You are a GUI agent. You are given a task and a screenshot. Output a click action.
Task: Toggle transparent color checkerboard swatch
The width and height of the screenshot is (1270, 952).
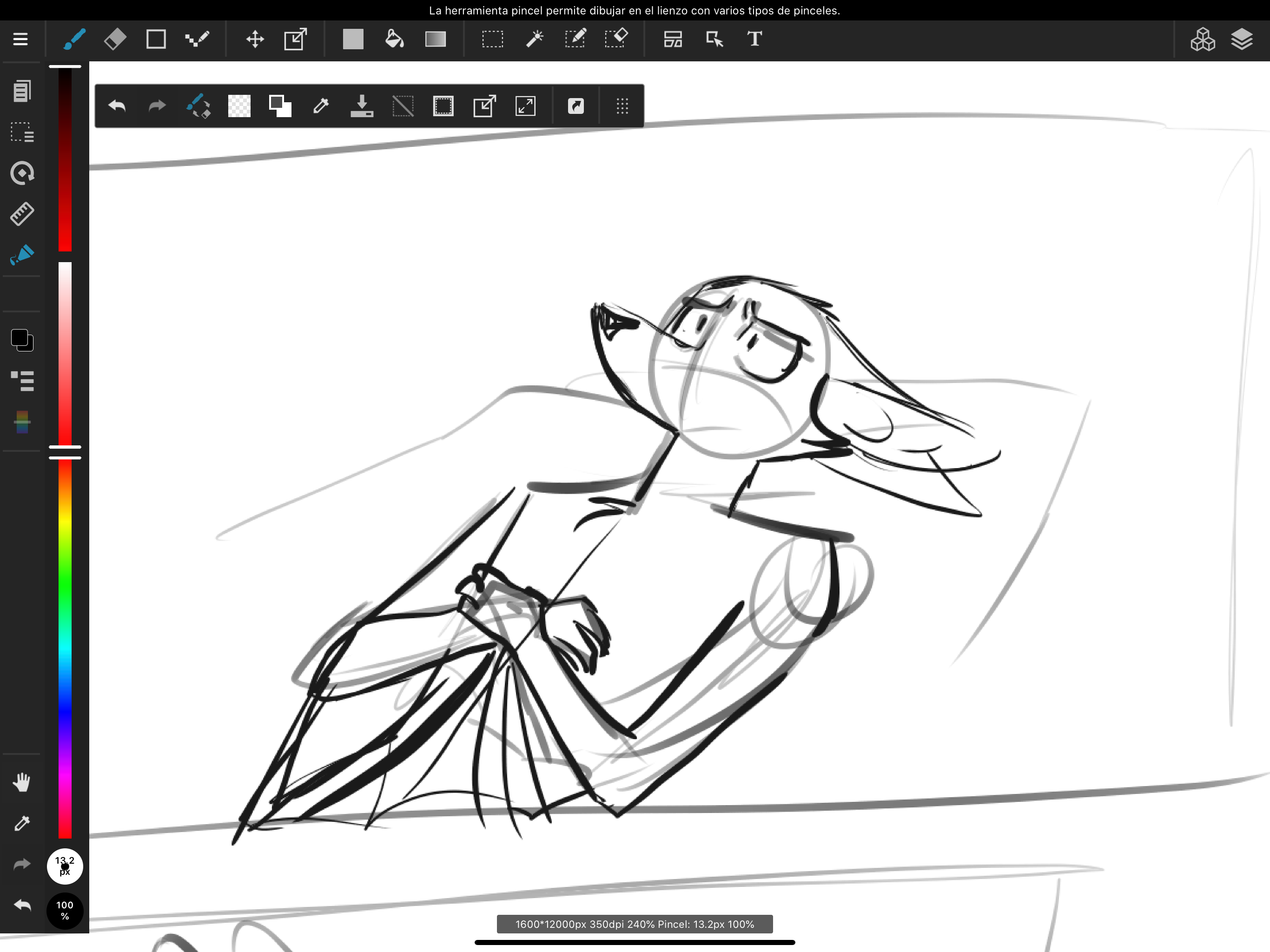pyautogui.click(x=239, y=106)
